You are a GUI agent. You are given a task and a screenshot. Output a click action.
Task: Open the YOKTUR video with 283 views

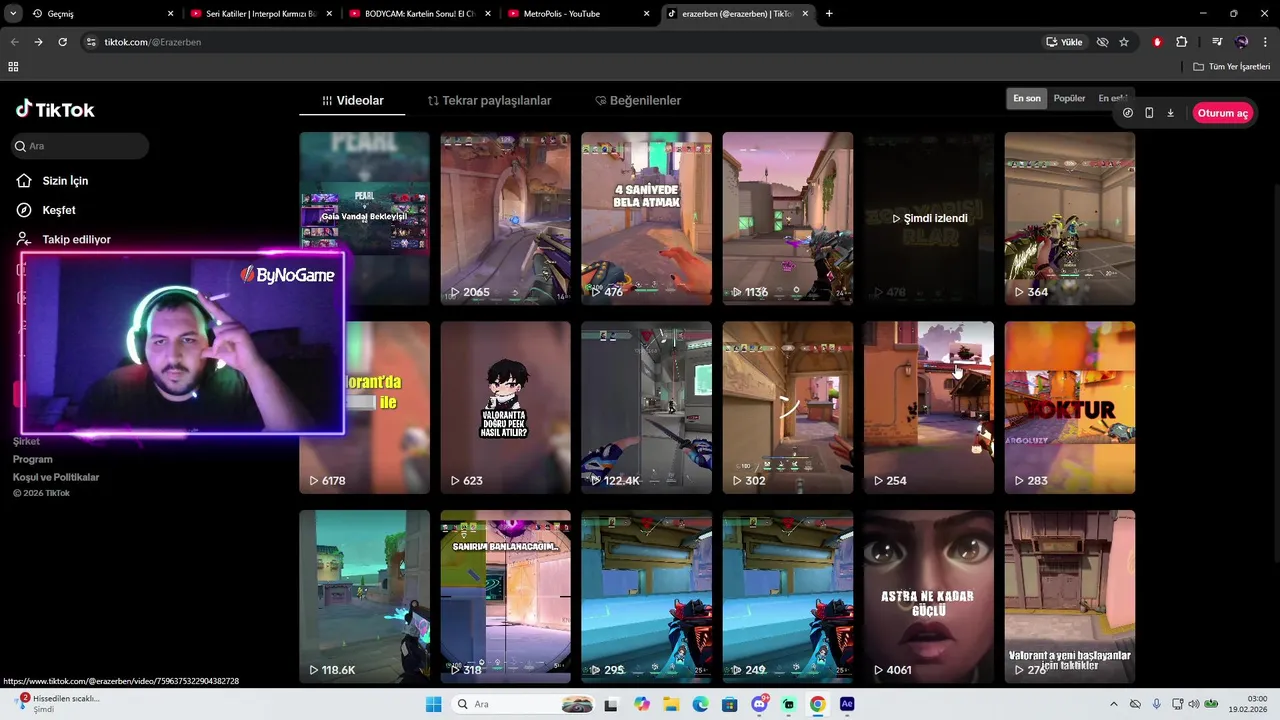pyautogui.click(x=1070, y=407)
